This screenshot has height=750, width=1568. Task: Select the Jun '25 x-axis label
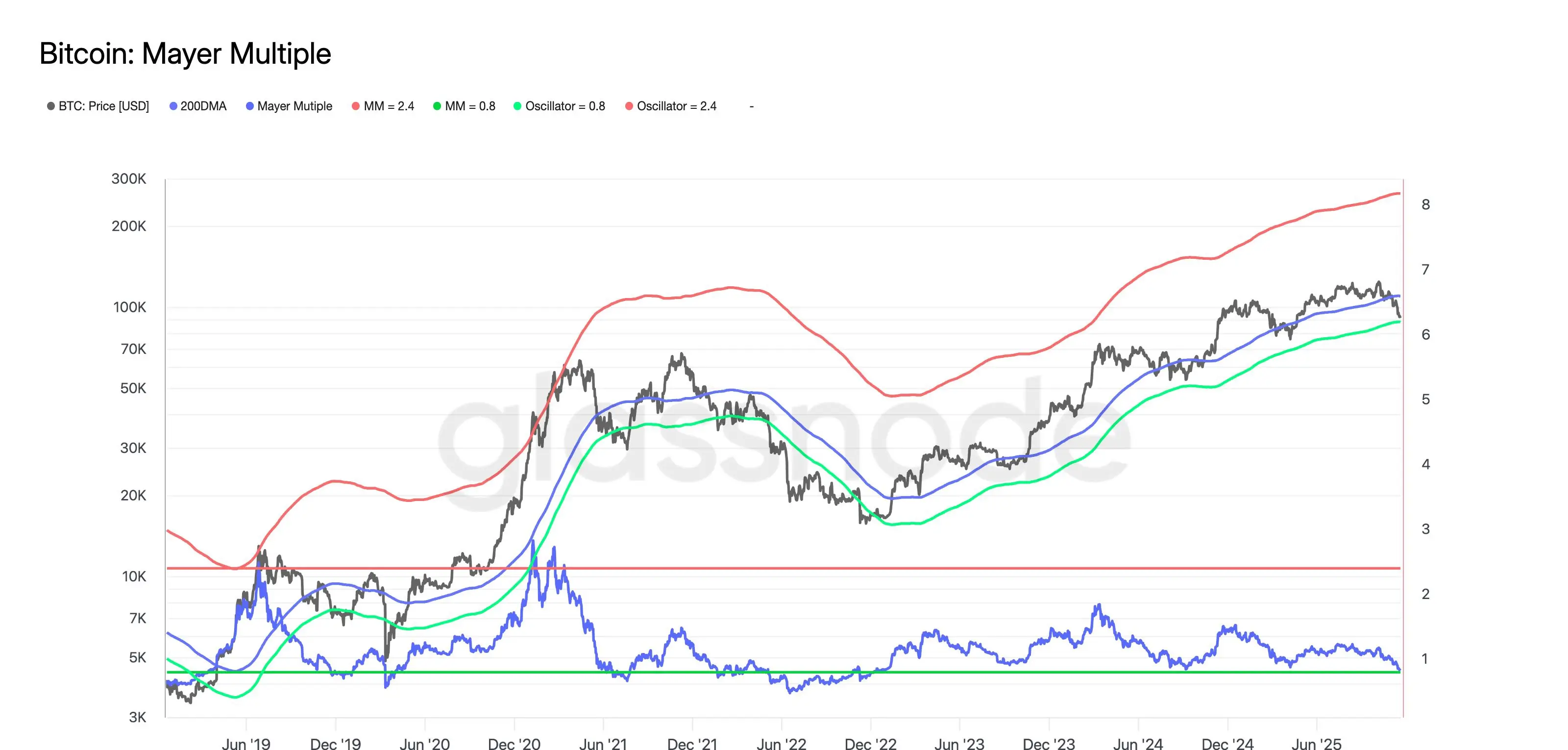pos(1316,743)
